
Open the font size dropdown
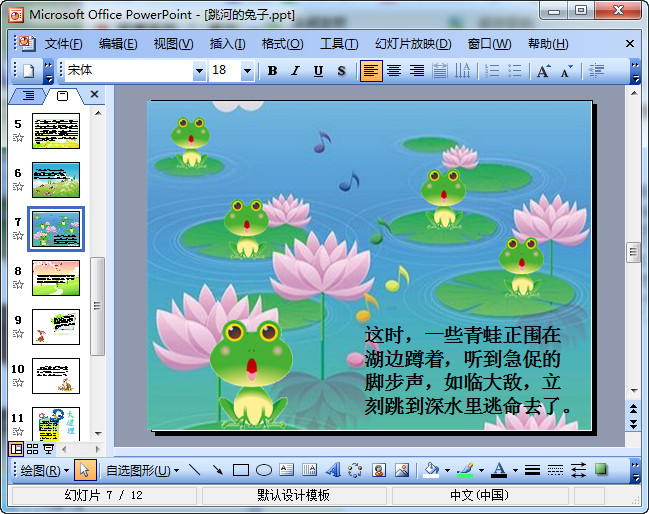pos(247,71)
